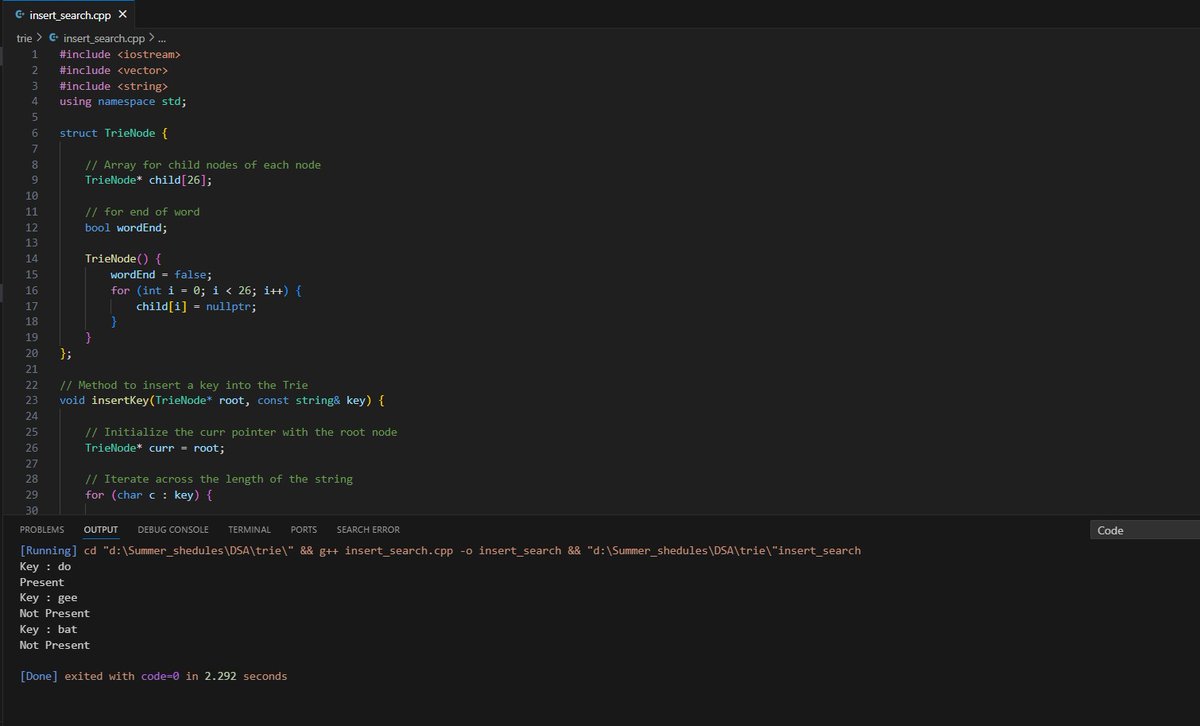Click the '#include <string>' line
This screenshot has height=726, width=1200.
tap(114, 86)
